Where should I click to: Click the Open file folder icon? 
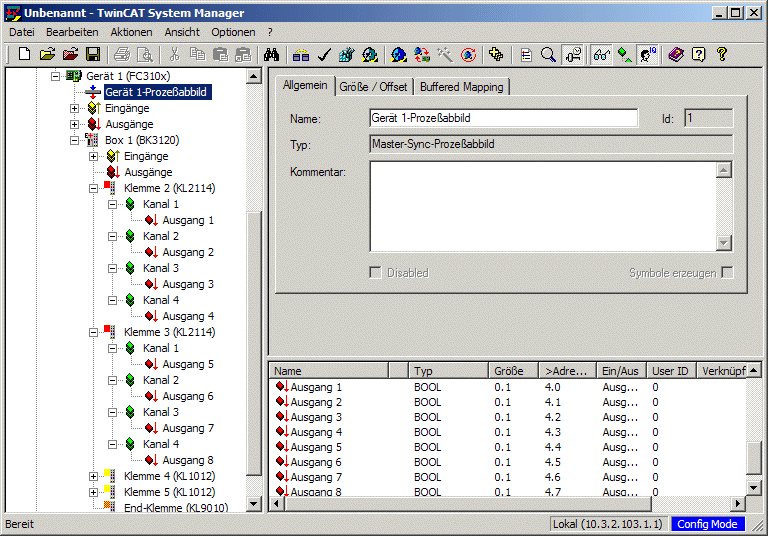point(47,54)
